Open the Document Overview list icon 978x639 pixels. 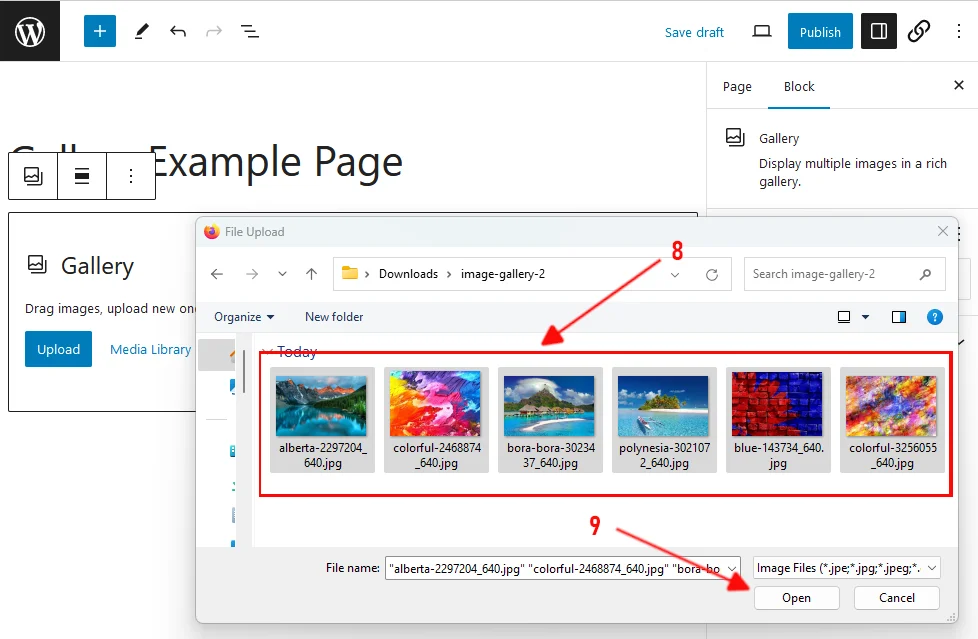pyautogui.click(x=250, y=31)
